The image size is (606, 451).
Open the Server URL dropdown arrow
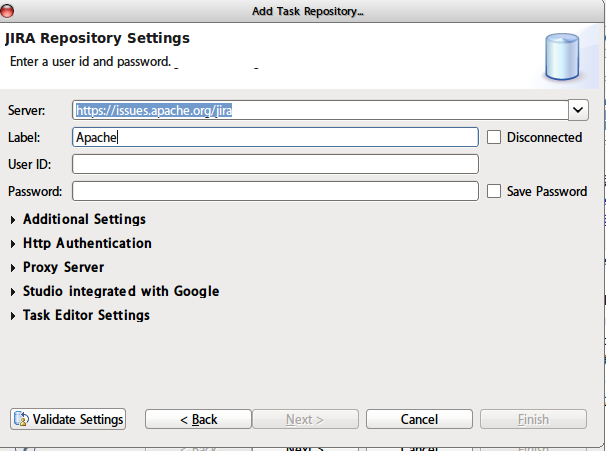[578, 110]
